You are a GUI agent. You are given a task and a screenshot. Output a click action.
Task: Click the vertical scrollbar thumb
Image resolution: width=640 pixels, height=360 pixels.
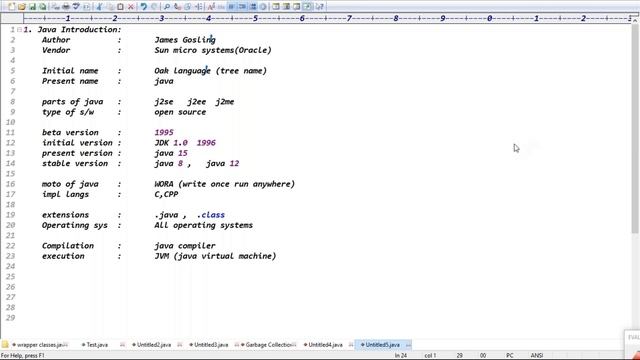(636, 129)
